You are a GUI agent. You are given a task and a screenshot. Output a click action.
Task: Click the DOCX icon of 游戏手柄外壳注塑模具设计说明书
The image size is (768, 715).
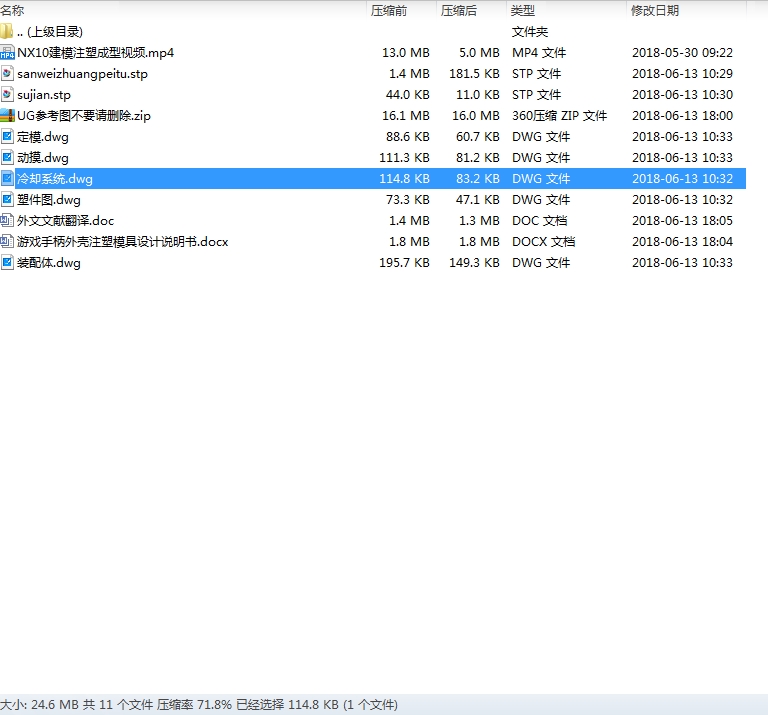click(7, 241)
